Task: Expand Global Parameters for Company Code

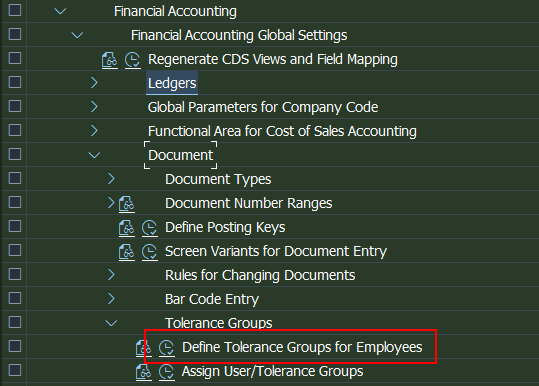Action: [x=94, y=107]
